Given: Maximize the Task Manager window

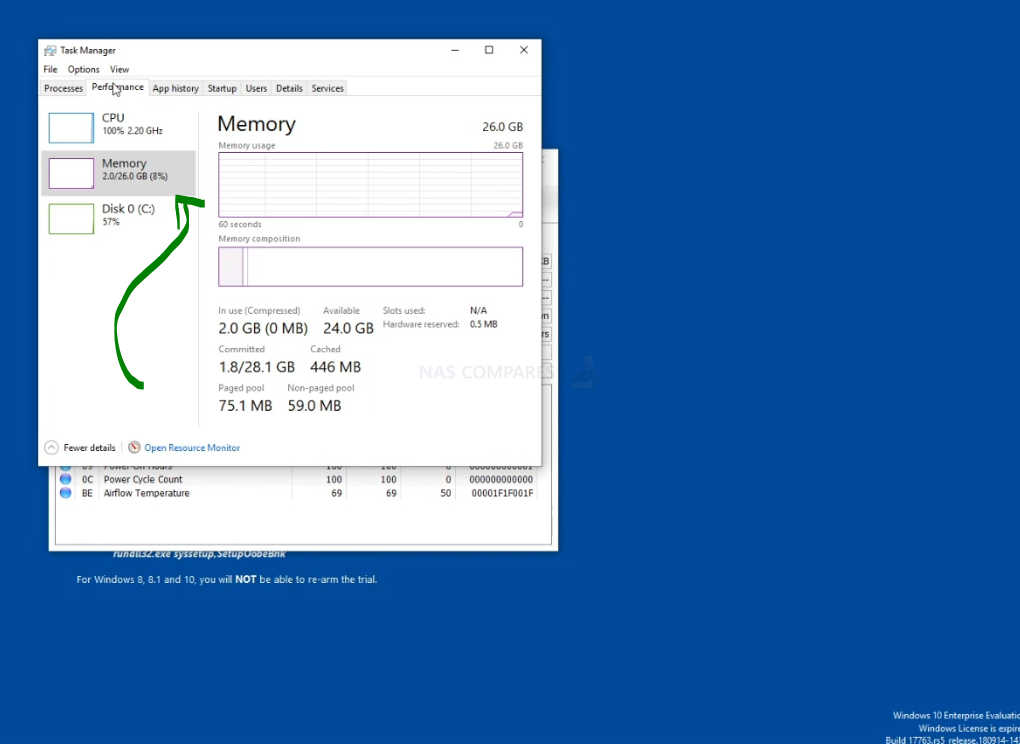Looking at the screenshot, I should [489, 50].
